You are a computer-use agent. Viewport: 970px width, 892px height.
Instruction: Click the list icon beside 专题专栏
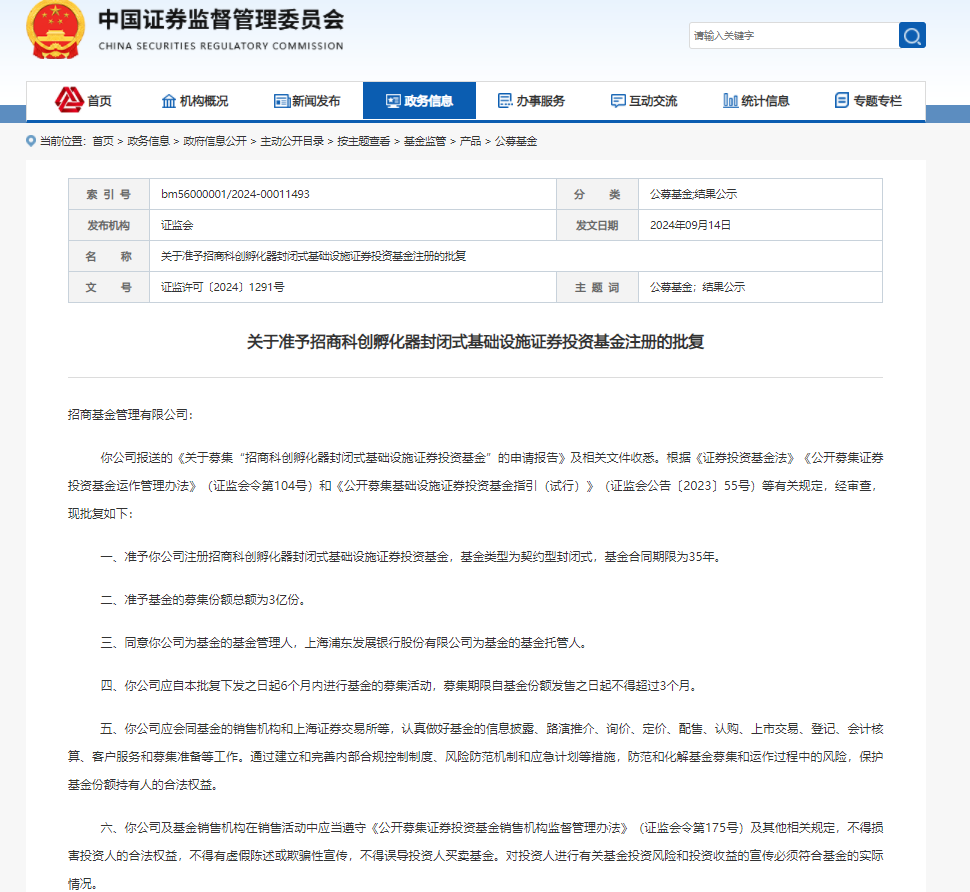842,100
